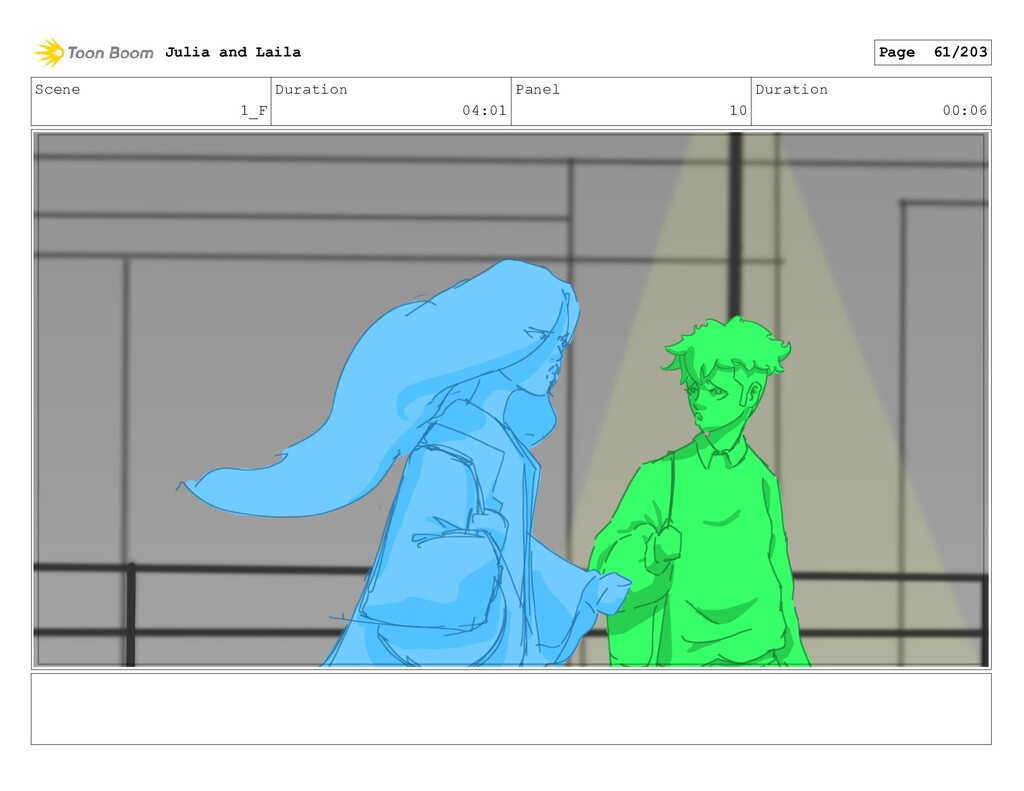The width and height of the screenshot is (1024, 791).
Task: Select the title text 'Julia and Laila'
Action: click(232, 52)
